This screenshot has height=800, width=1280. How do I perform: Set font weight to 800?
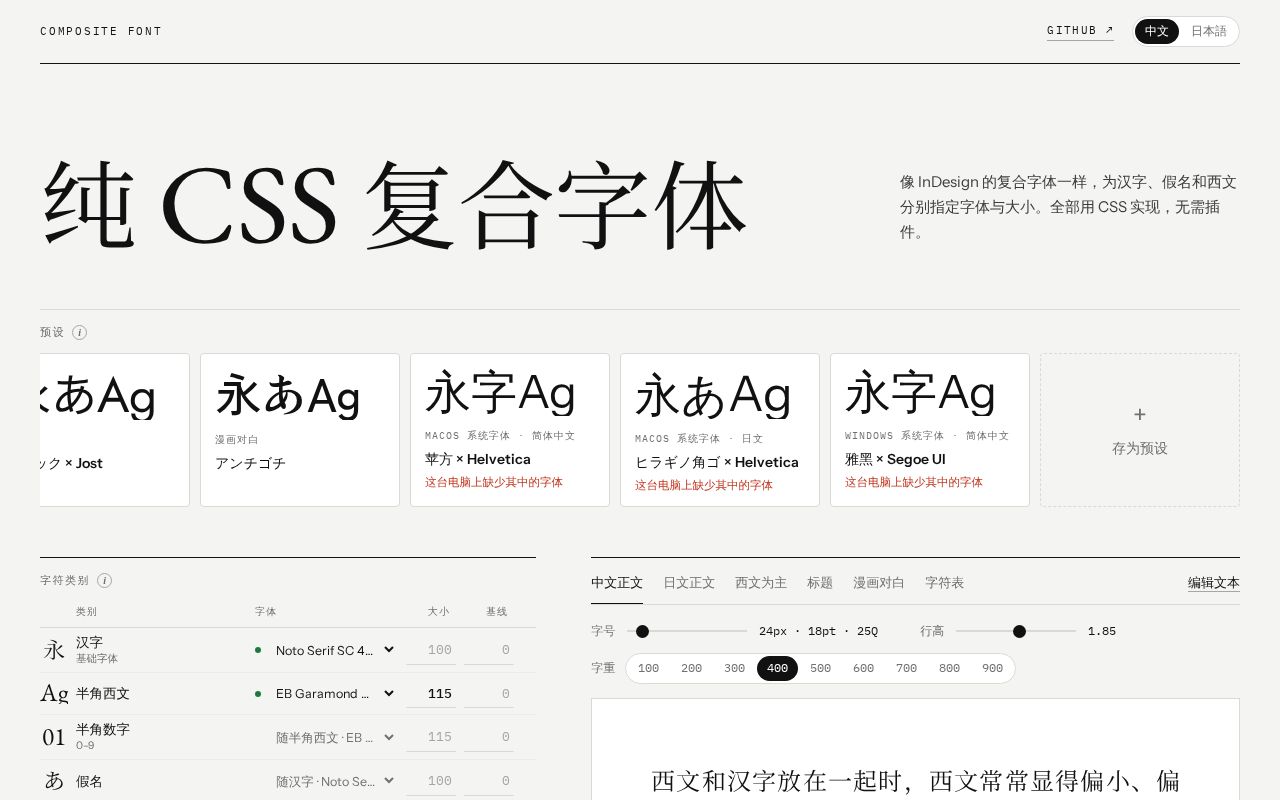(949, 668)
